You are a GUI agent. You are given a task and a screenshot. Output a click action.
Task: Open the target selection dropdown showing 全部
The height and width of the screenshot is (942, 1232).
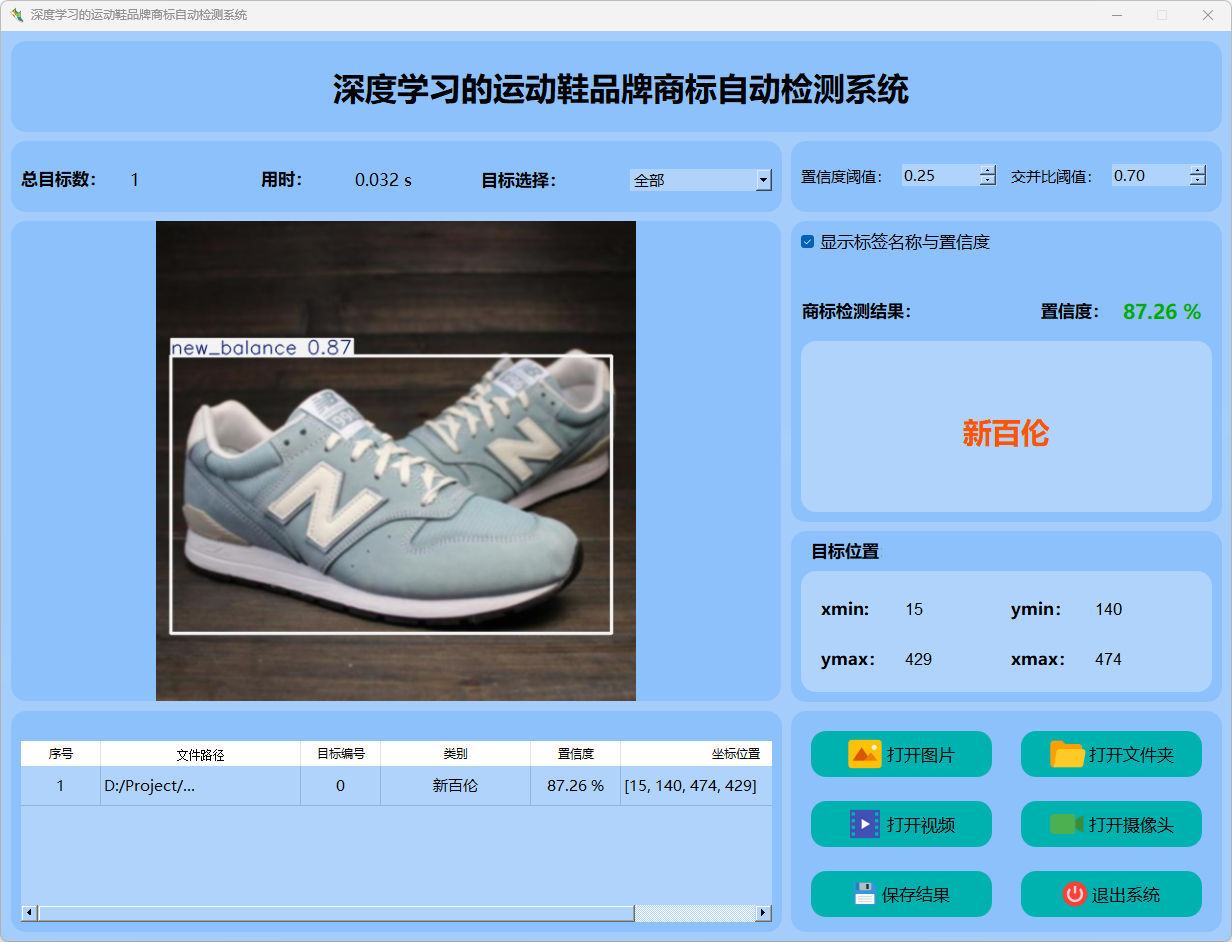tap(764, 180)
